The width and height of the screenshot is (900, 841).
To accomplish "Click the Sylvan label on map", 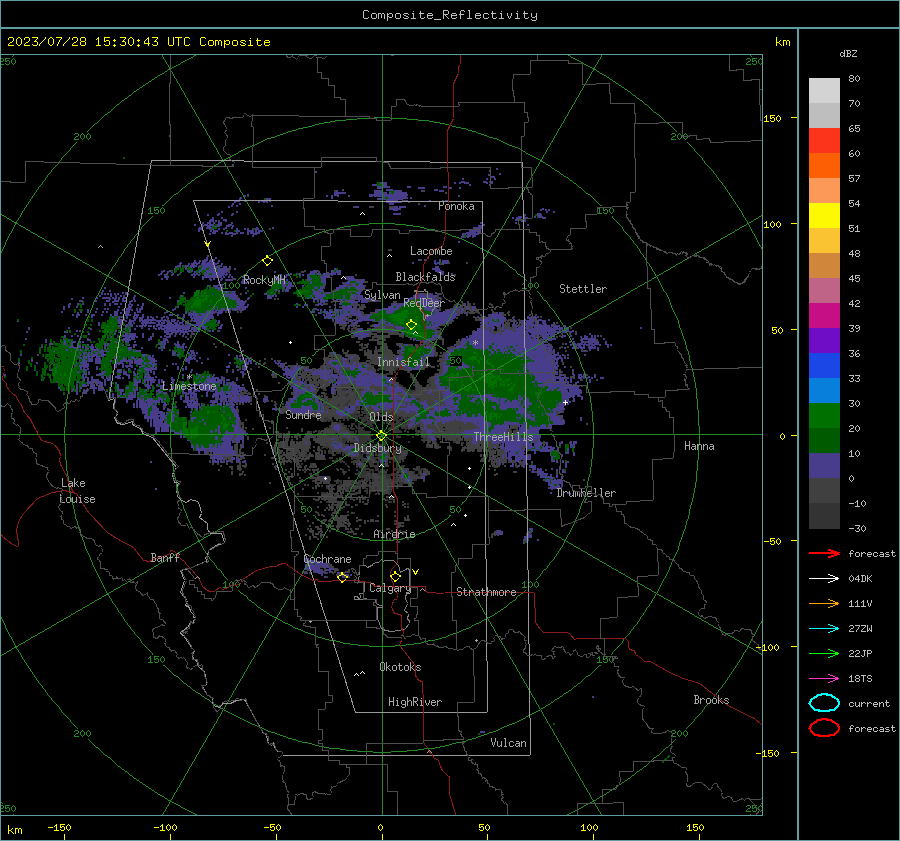I will (x=382, y=295).
